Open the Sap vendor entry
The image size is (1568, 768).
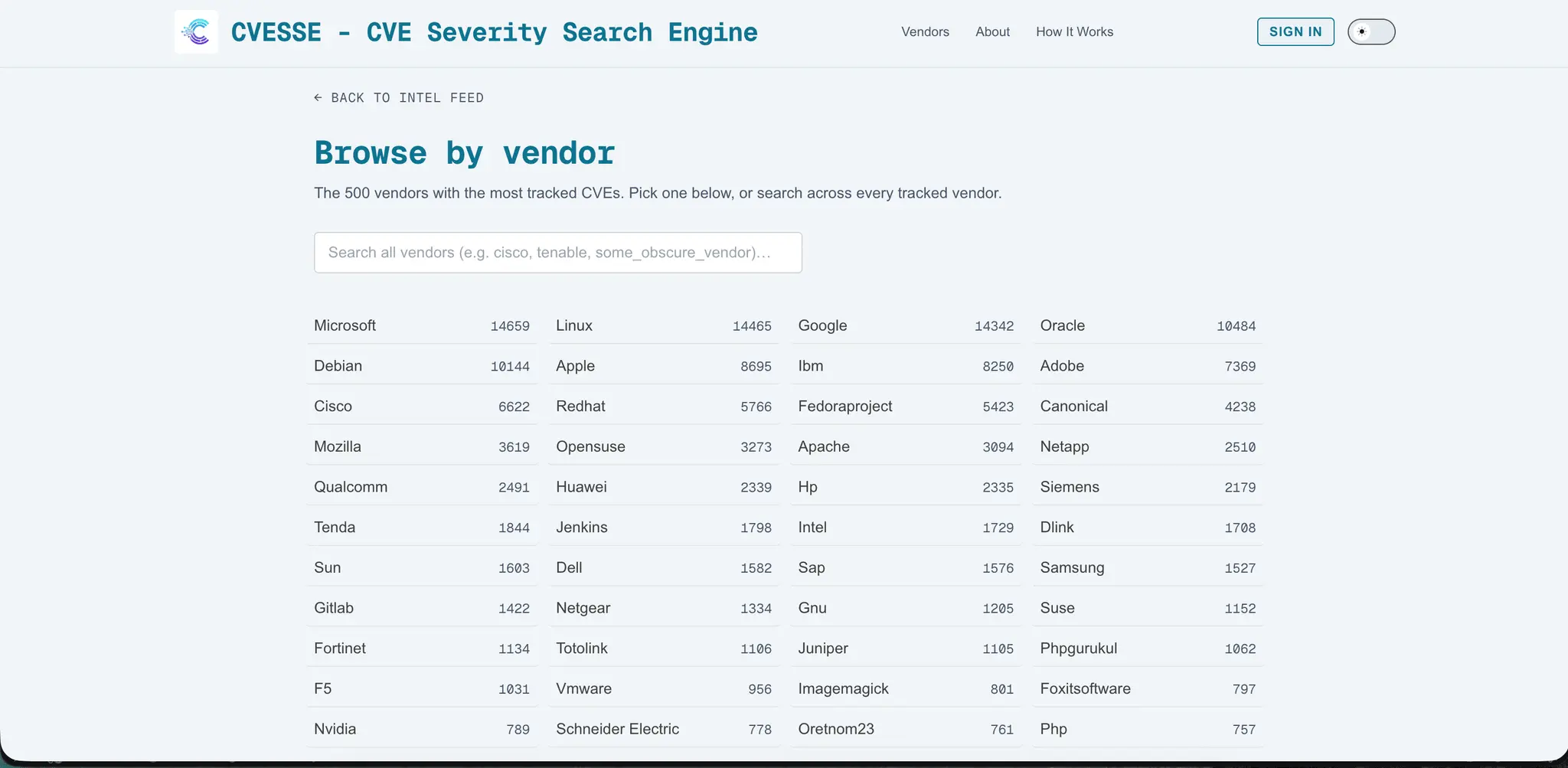[x=906, y=568]
